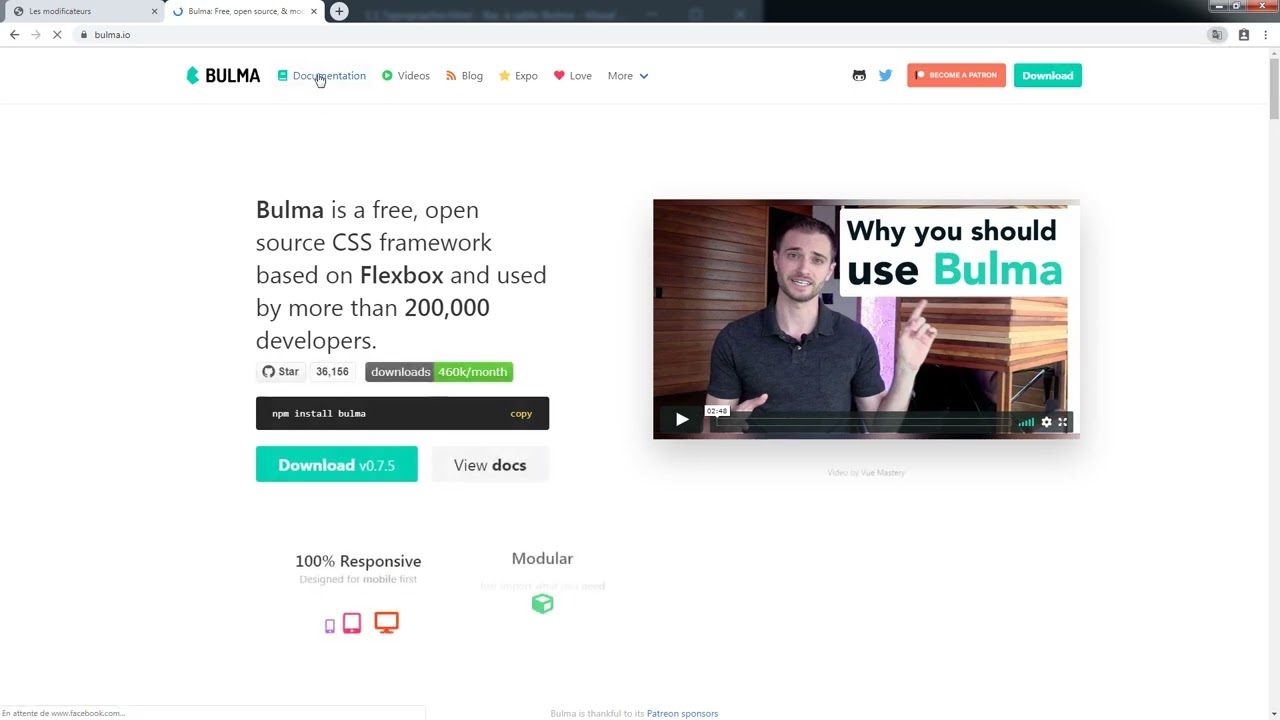Open the Twitter bird icon link

click(x=885, y=75)
